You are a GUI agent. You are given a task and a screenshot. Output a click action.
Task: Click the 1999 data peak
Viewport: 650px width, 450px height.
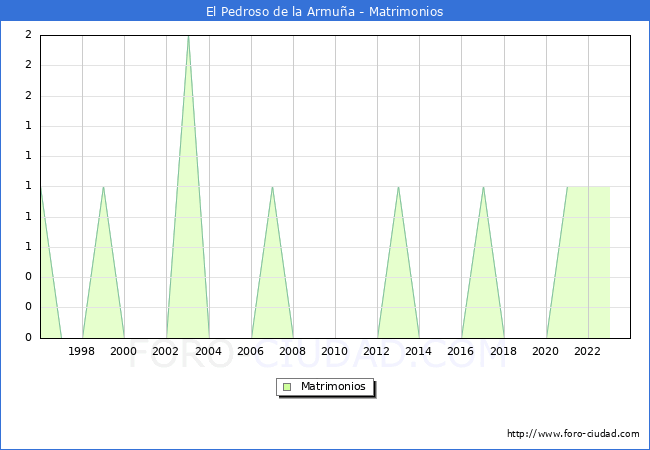[x=103, y=187]
